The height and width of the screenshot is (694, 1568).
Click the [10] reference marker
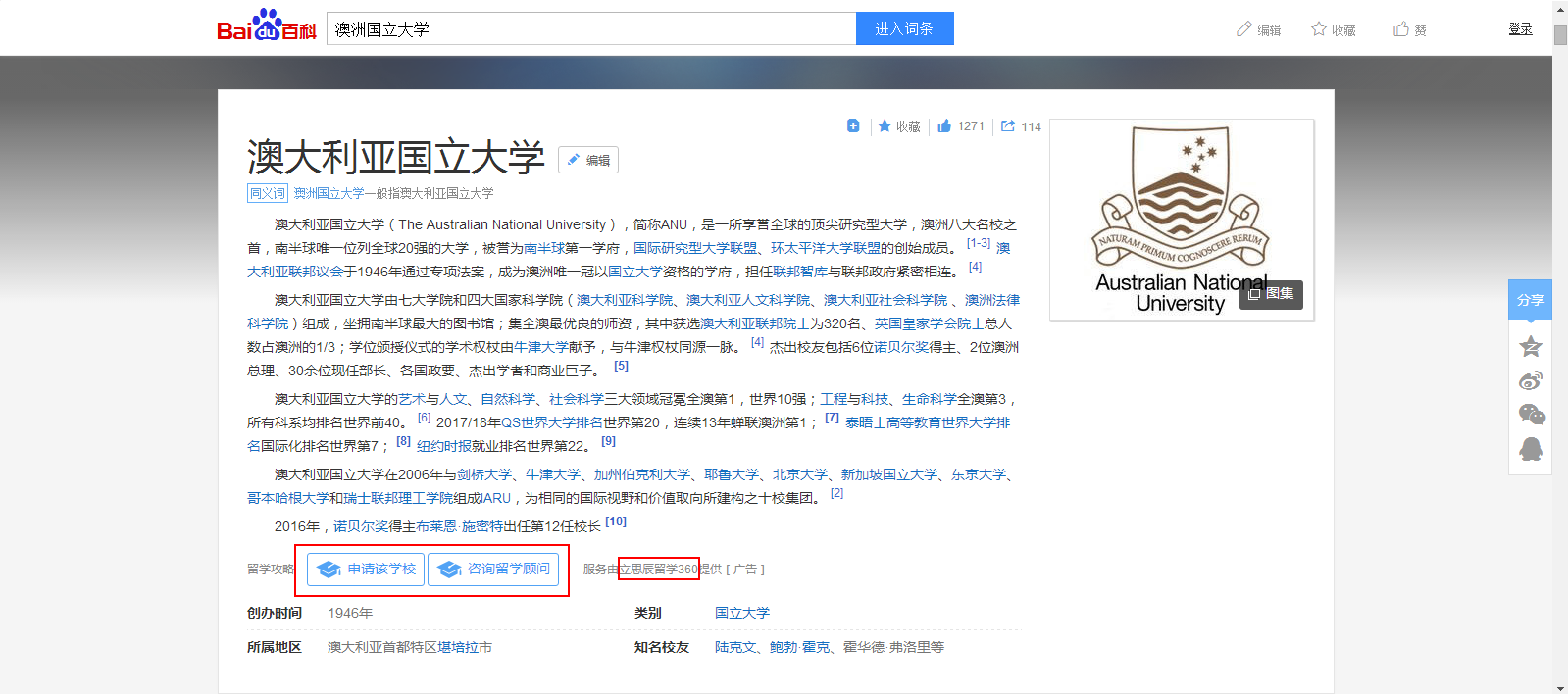[x=616, y=521]
